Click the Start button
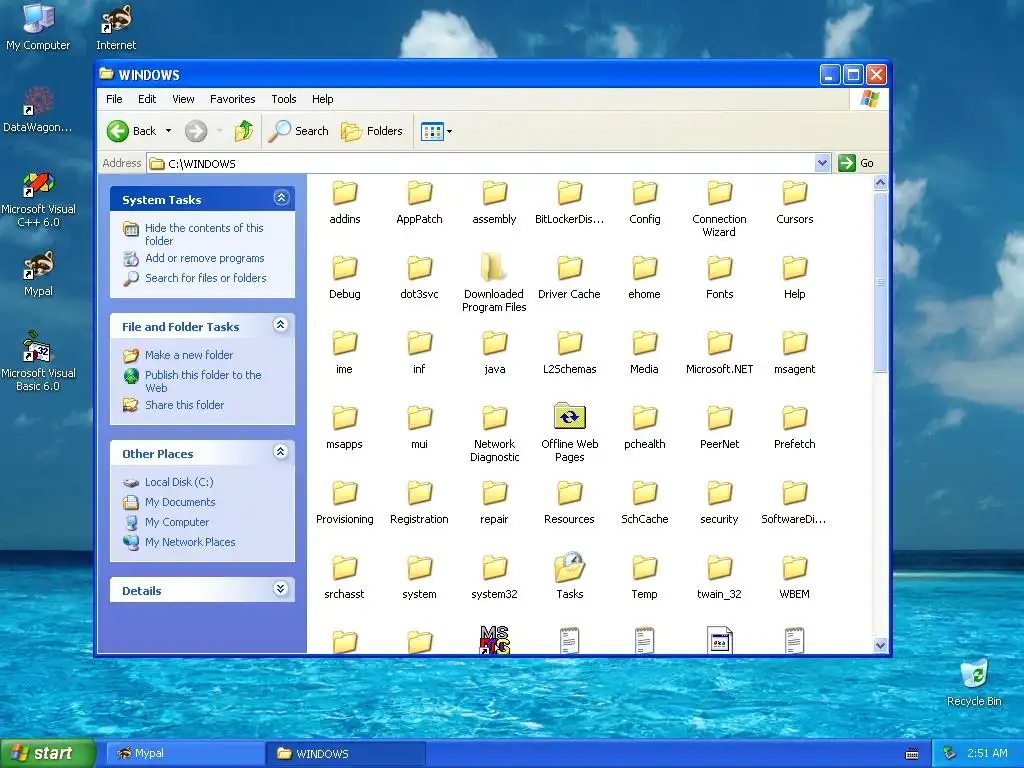This screenshot has width=1024, height=768. click(x=48, y=753)
